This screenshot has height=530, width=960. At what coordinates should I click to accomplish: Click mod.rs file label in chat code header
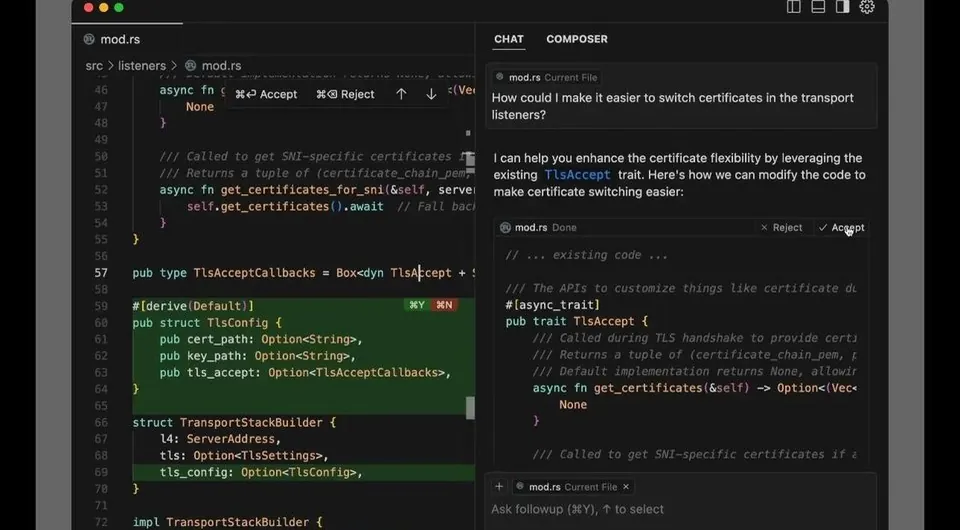531,228
